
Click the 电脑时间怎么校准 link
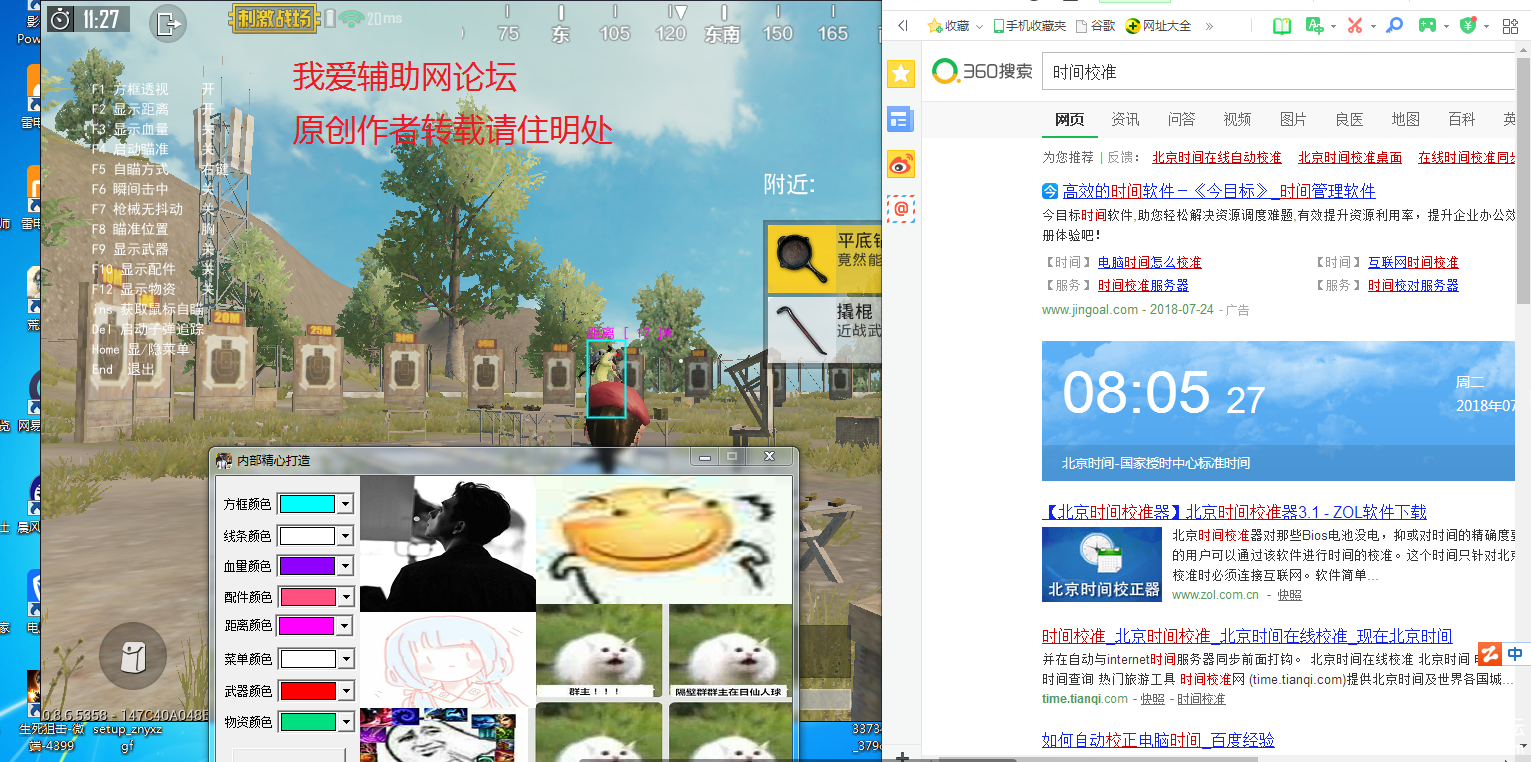tap(1149, 262)
